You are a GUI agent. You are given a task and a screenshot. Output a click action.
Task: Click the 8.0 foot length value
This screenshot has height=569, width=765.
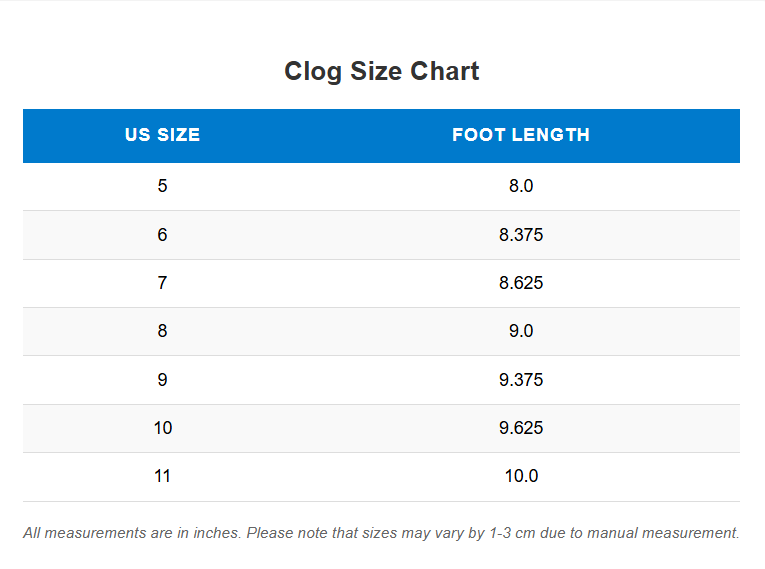520,186
